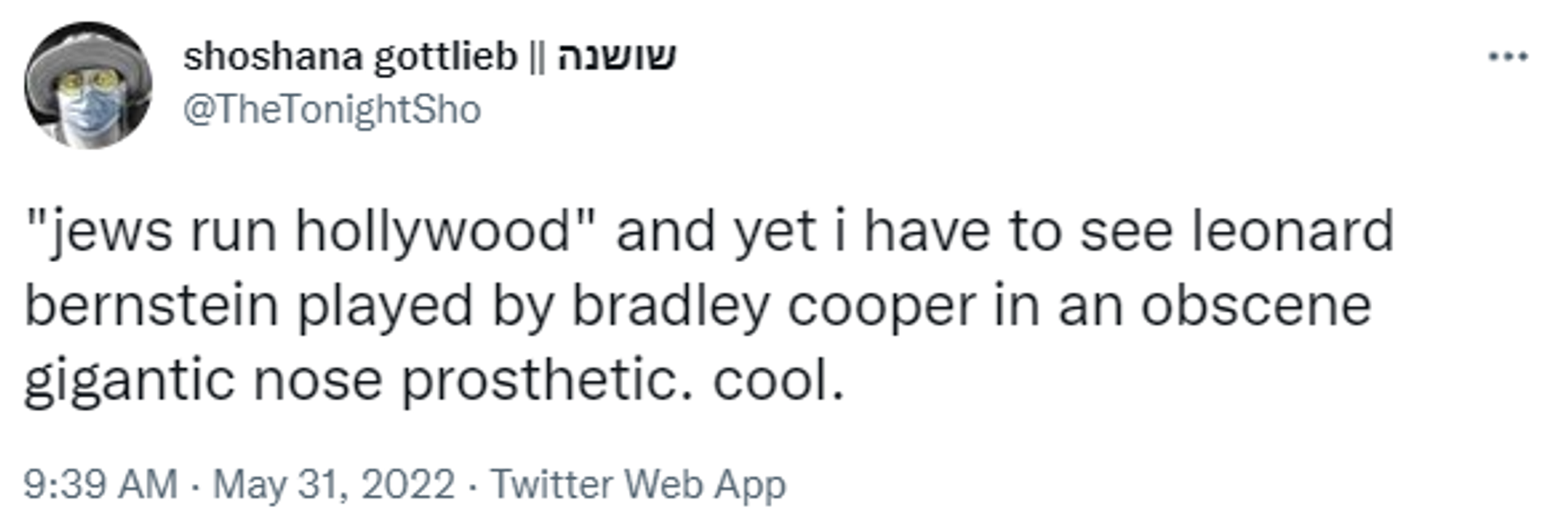
Task: Click "and yet i have to see" text
Action: point(897,231)
